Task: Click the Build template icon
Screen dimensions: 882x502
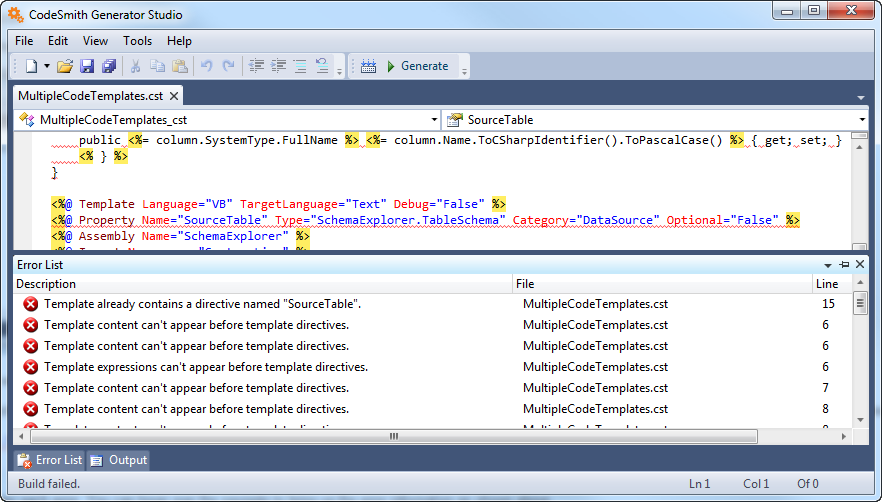Action: [368, 66]
